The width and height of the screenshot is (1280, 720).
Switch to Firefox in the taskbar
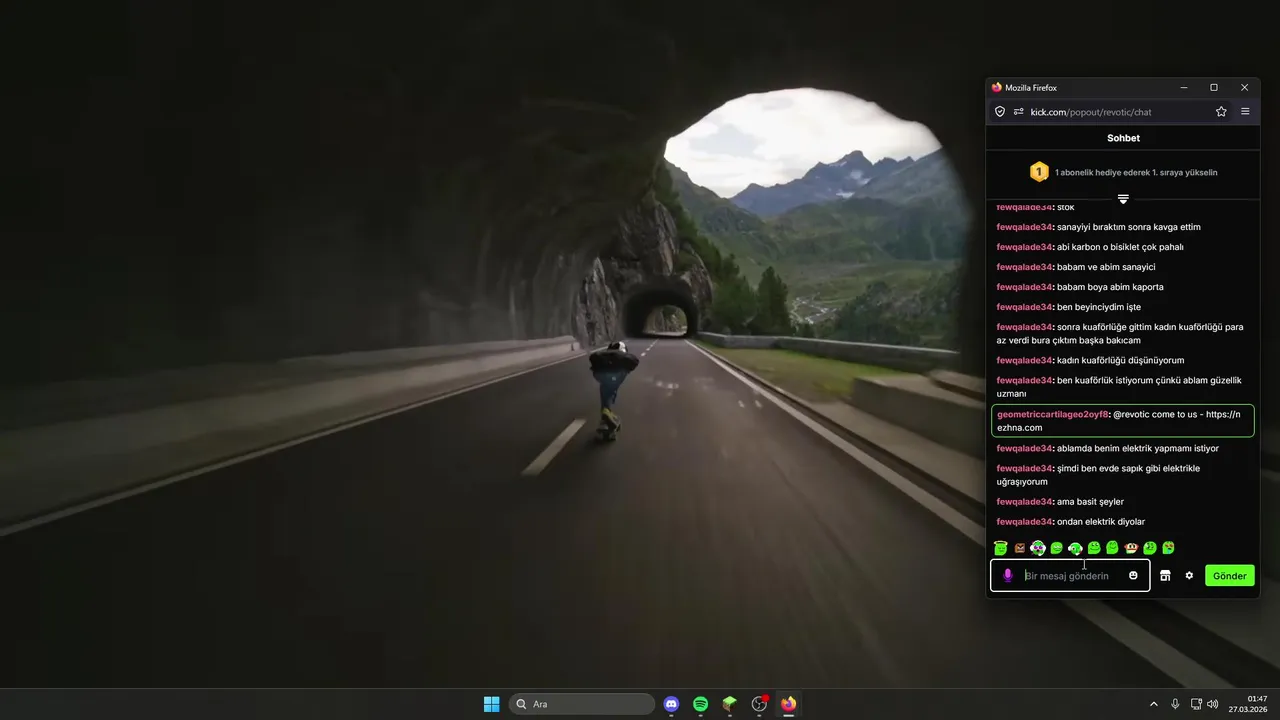pos(788,704)
